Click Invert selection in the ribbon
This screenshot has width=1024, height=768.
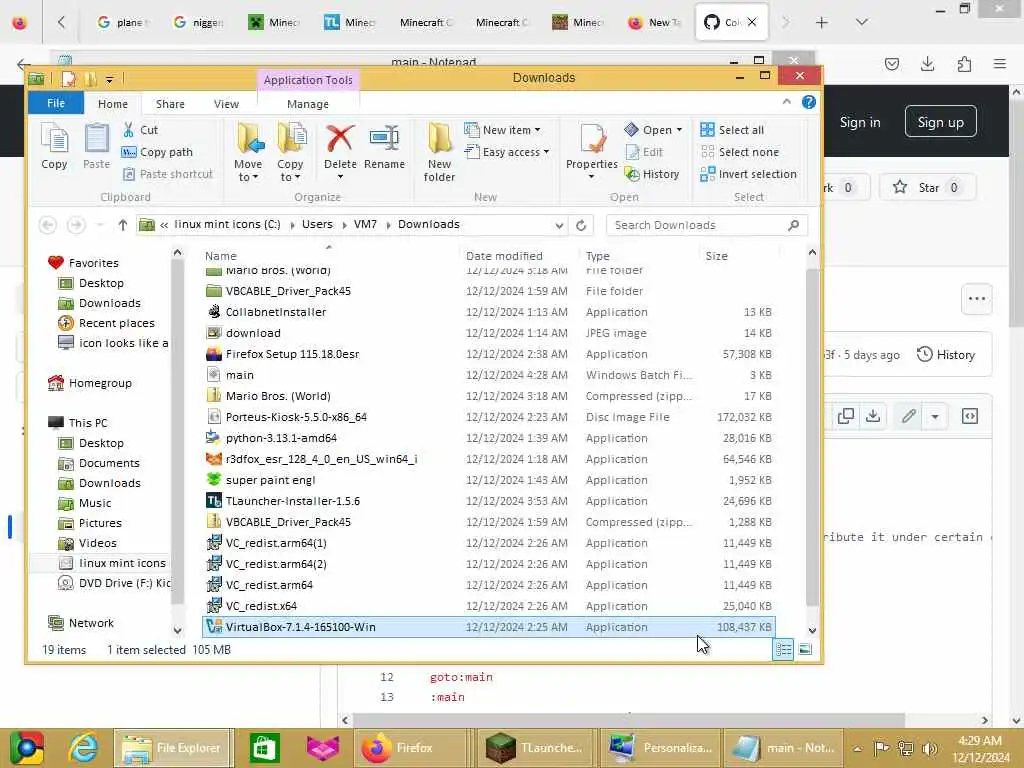point(748,174)
